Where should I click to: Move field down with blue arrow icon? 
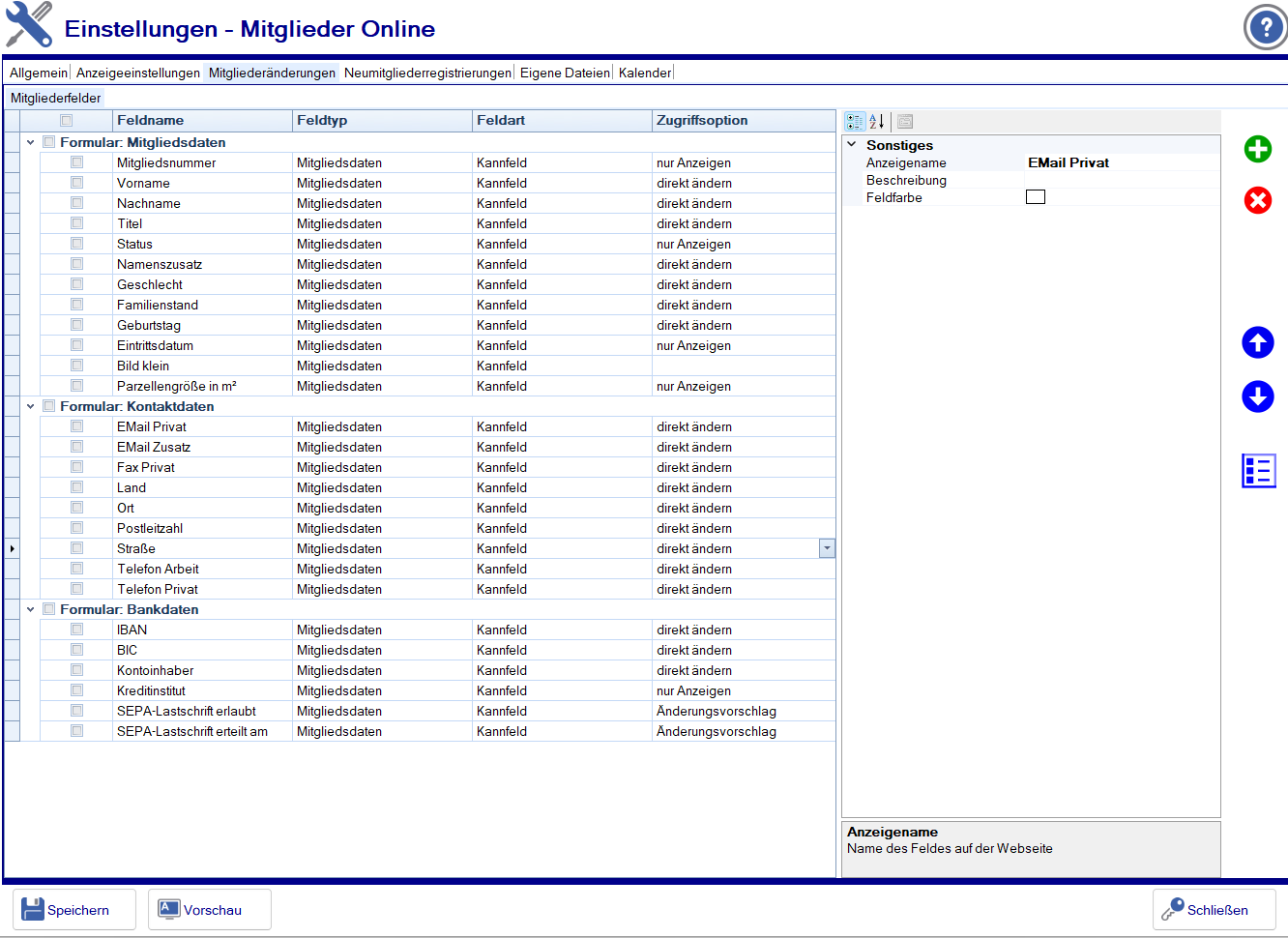click(x=1257, y=396)
